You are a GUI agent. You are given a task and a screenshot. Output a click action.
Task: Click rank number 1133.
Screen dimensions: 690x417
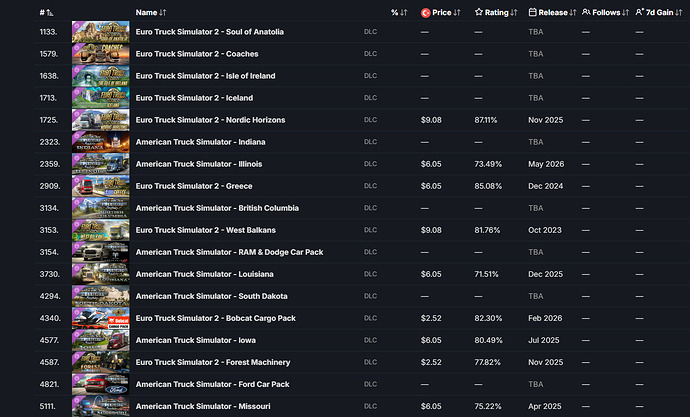click(x=48, y=32)
